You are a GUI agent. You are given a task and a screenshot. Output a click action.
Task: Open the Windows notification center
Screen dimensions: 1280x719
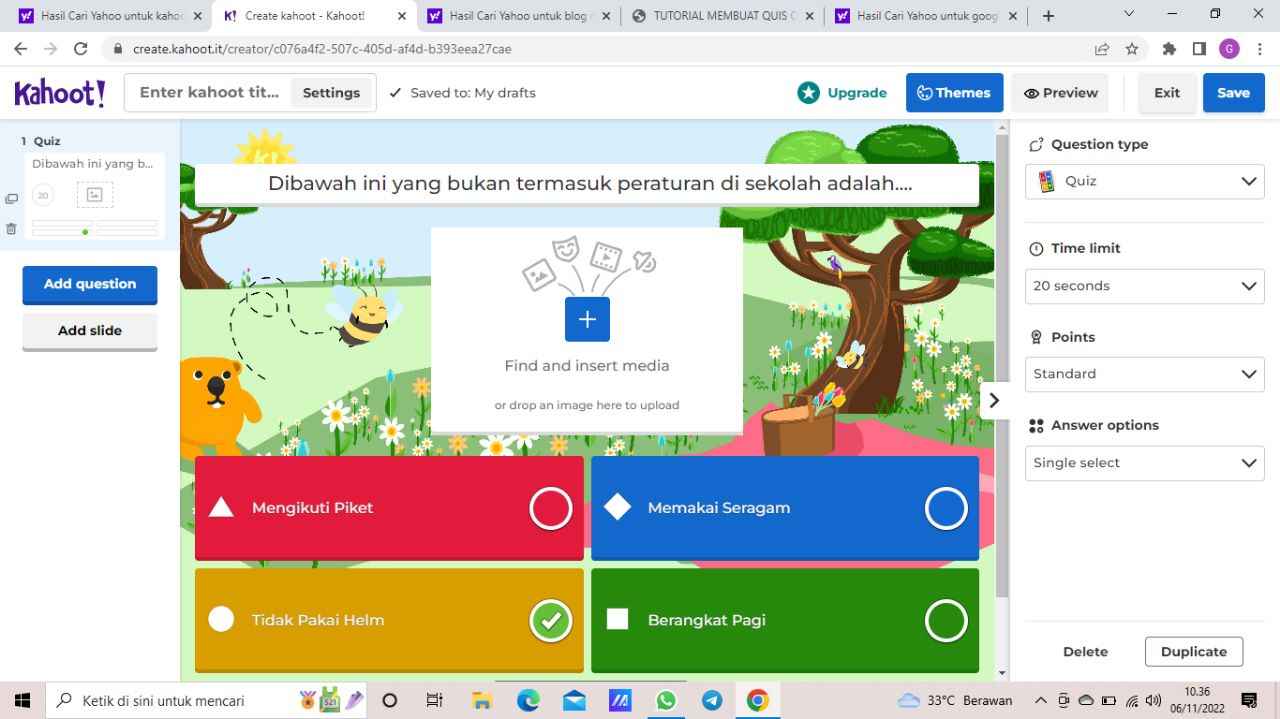pyautogui.click(x=1249, y=701)
